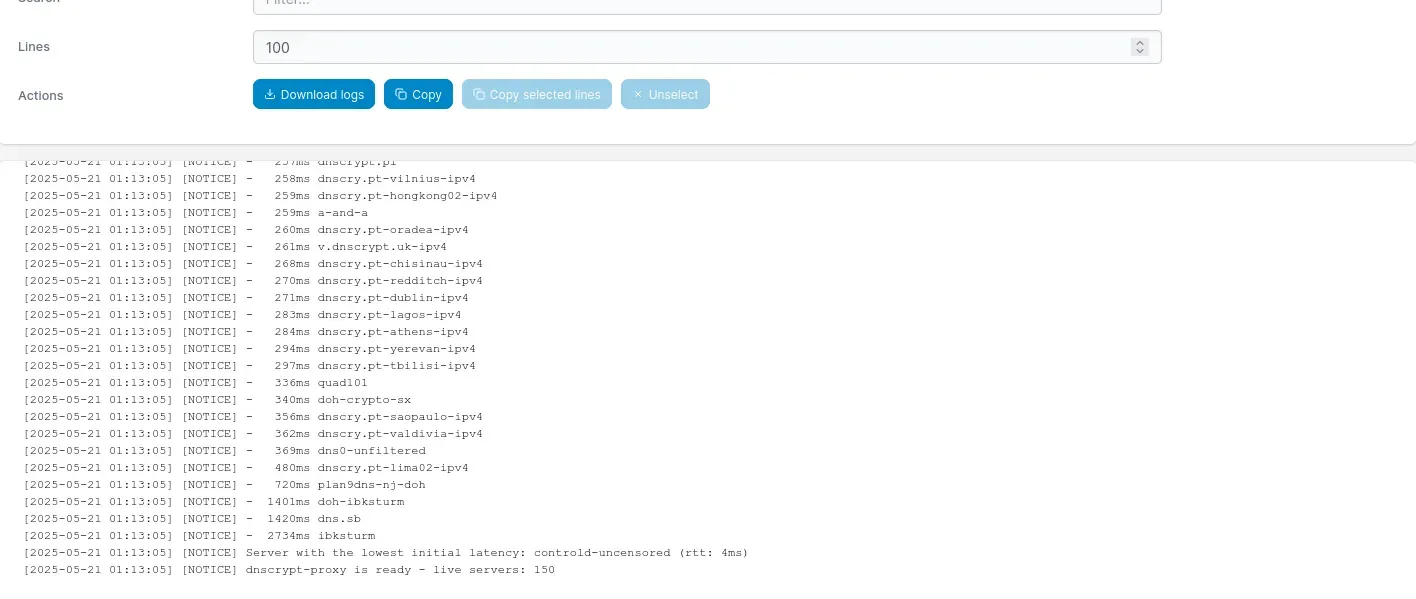
Task: Select log line dnscry.pt-lima02-ipv4
Action: pos(246,468)
